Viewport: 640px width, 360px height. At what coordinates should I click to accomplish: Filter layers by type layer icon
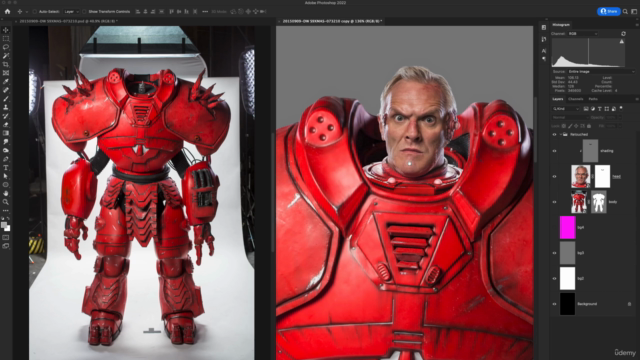600,109
